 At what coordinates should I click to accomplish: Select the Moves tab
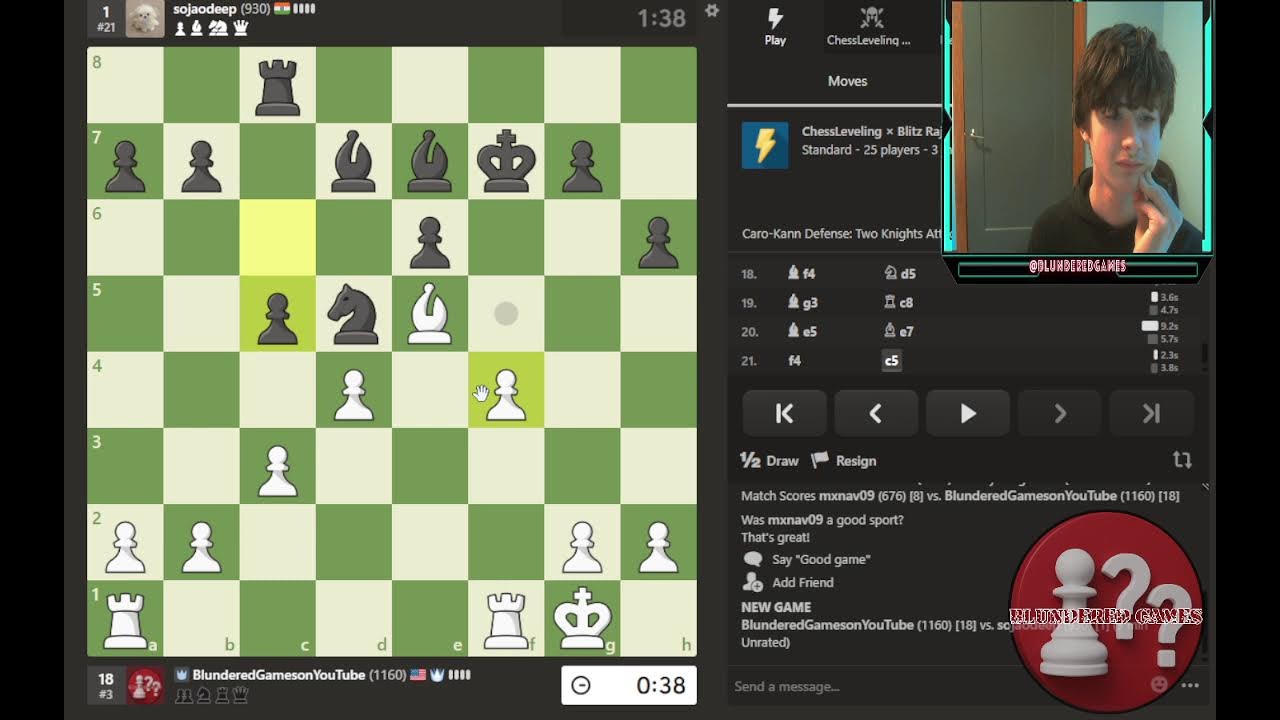coord(847,81)
